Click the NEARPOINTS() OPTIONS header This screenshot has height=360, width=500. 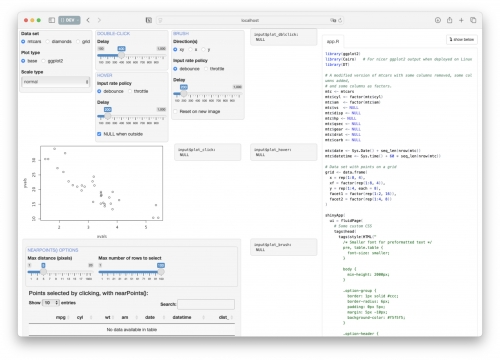point(53,250)
